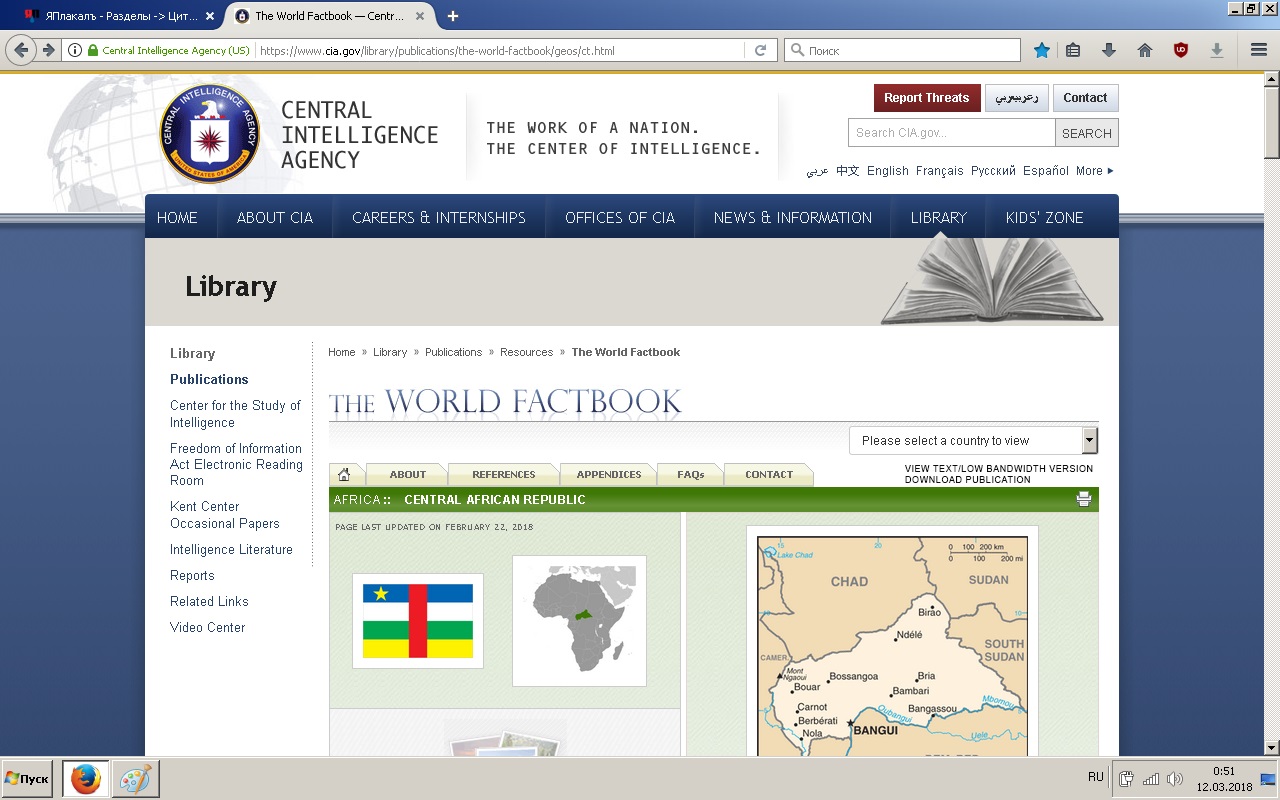Open Factbook ABOUT tab
The height and width of the screenshot is (800, 1280).
(x=408, y=474)
